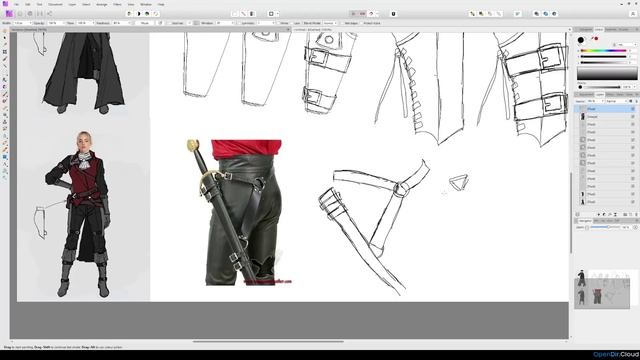Switch to the Liquify persona
The height and width of the screenshot is (360, 640).
pyautogui.click(x=20, y=14)
